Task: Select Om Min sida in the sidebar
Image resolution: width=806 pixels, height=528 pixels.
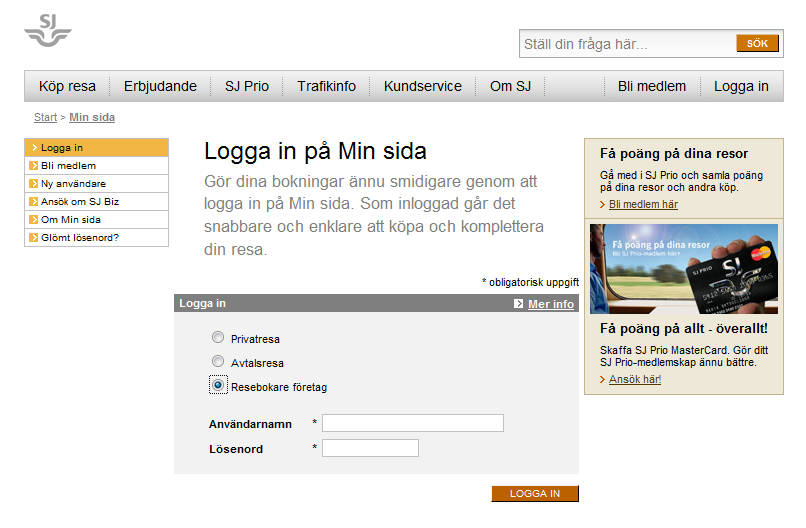Action: [97, 220]
